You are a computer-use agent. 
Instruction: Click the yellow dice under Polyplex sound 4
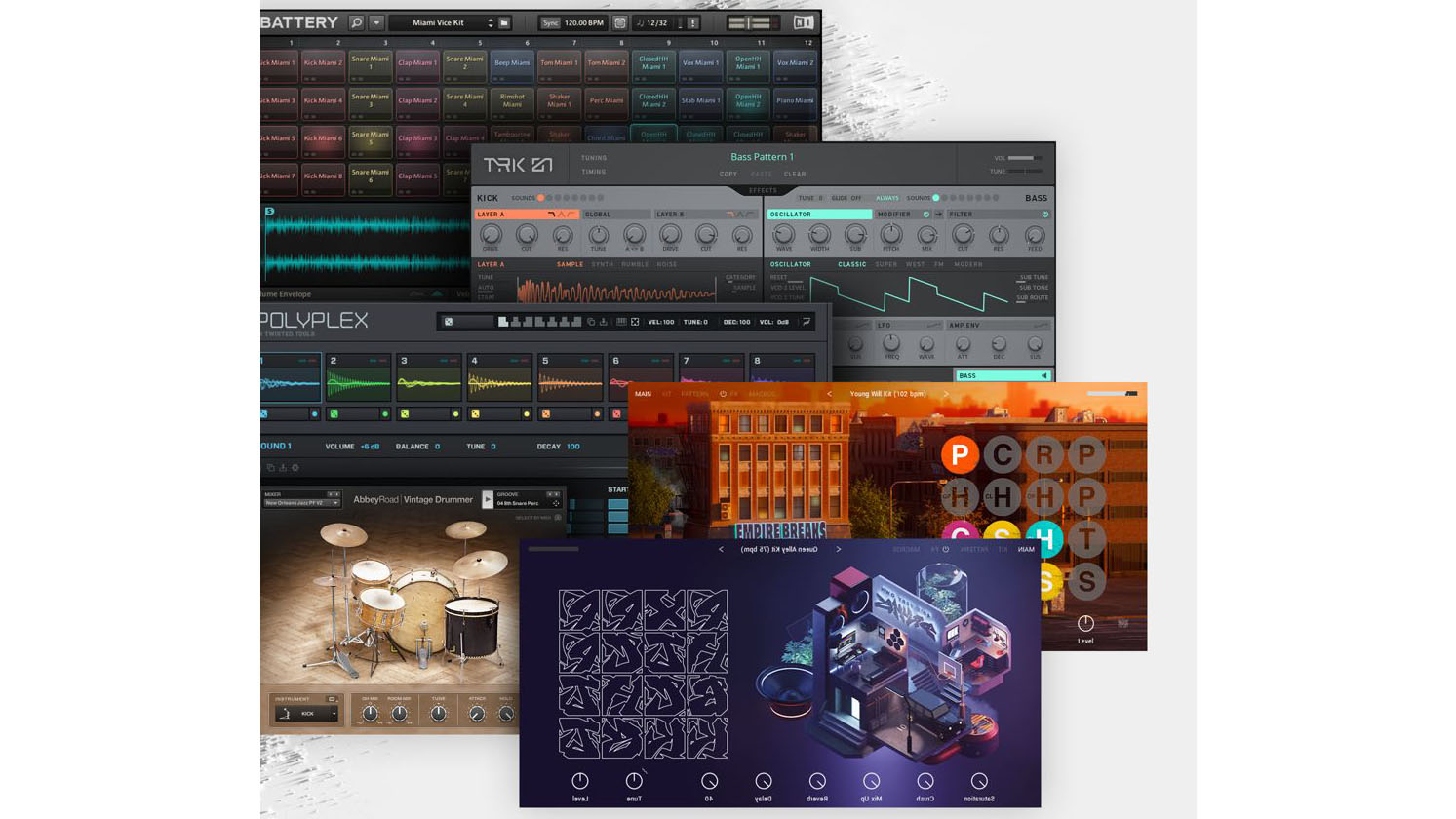click(476, 414)
